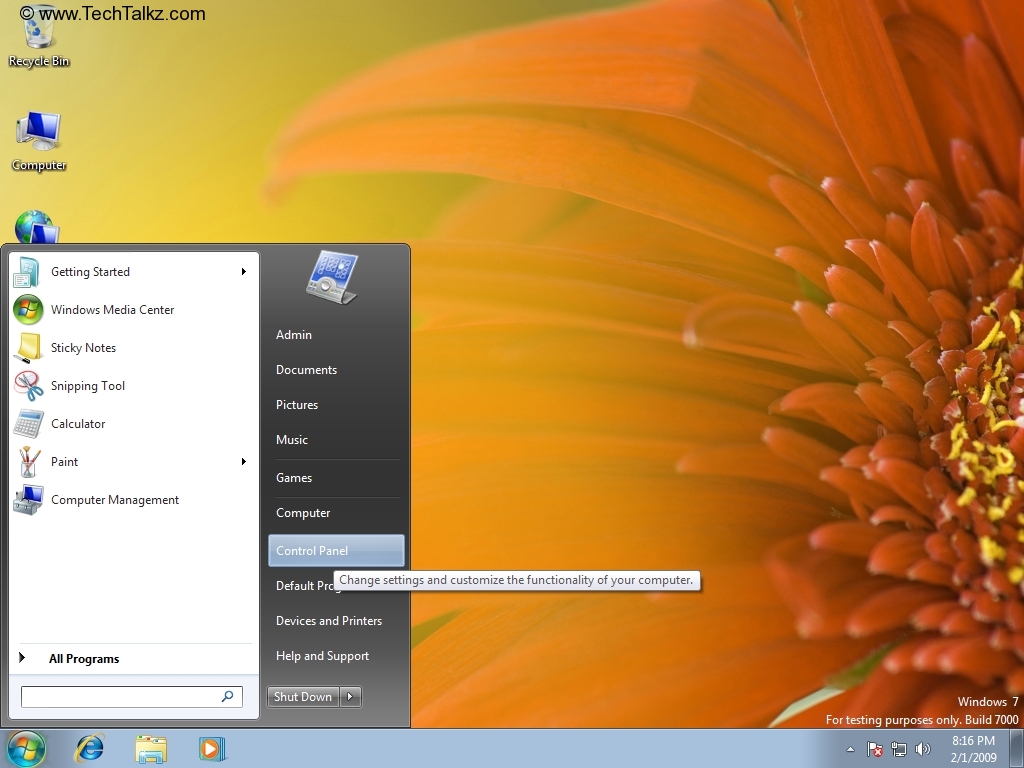Image resolution: width=1024 pixels, height=768 pixels.
Task: Expand the Paint submenu arrow
Action: pyautogui.click(x=243, y=461)
